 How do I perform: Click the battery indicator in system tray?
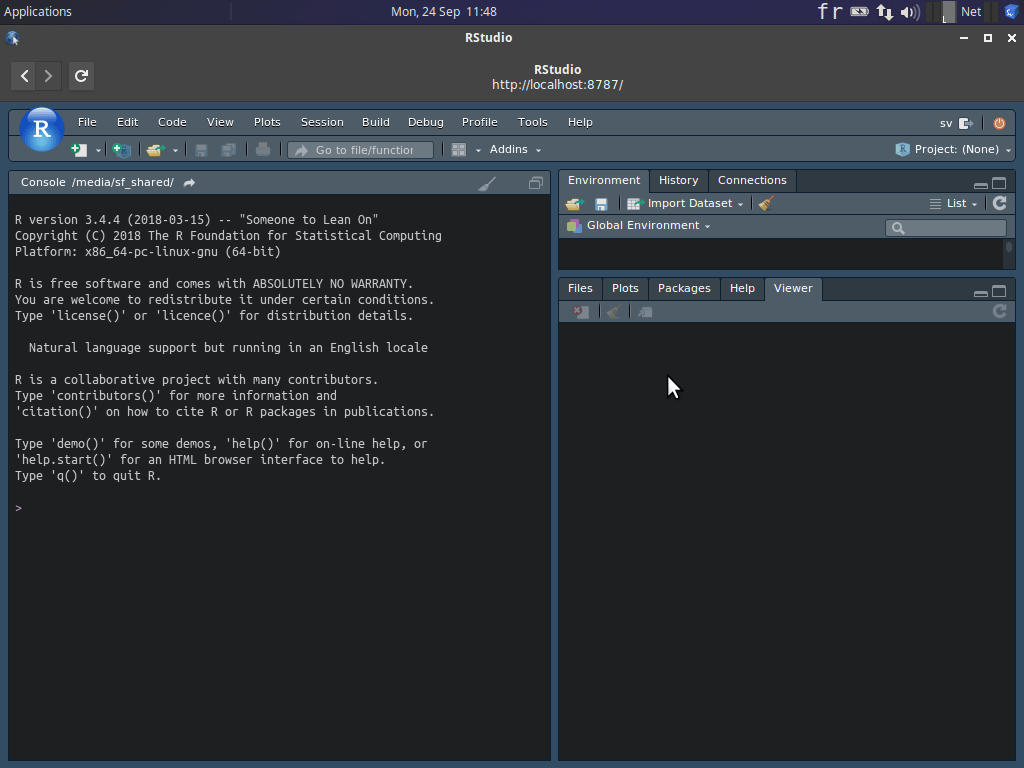pos(859,12)
